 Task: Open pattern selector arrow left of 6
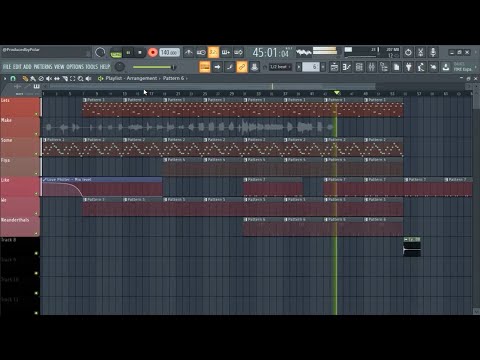(299, 67)
